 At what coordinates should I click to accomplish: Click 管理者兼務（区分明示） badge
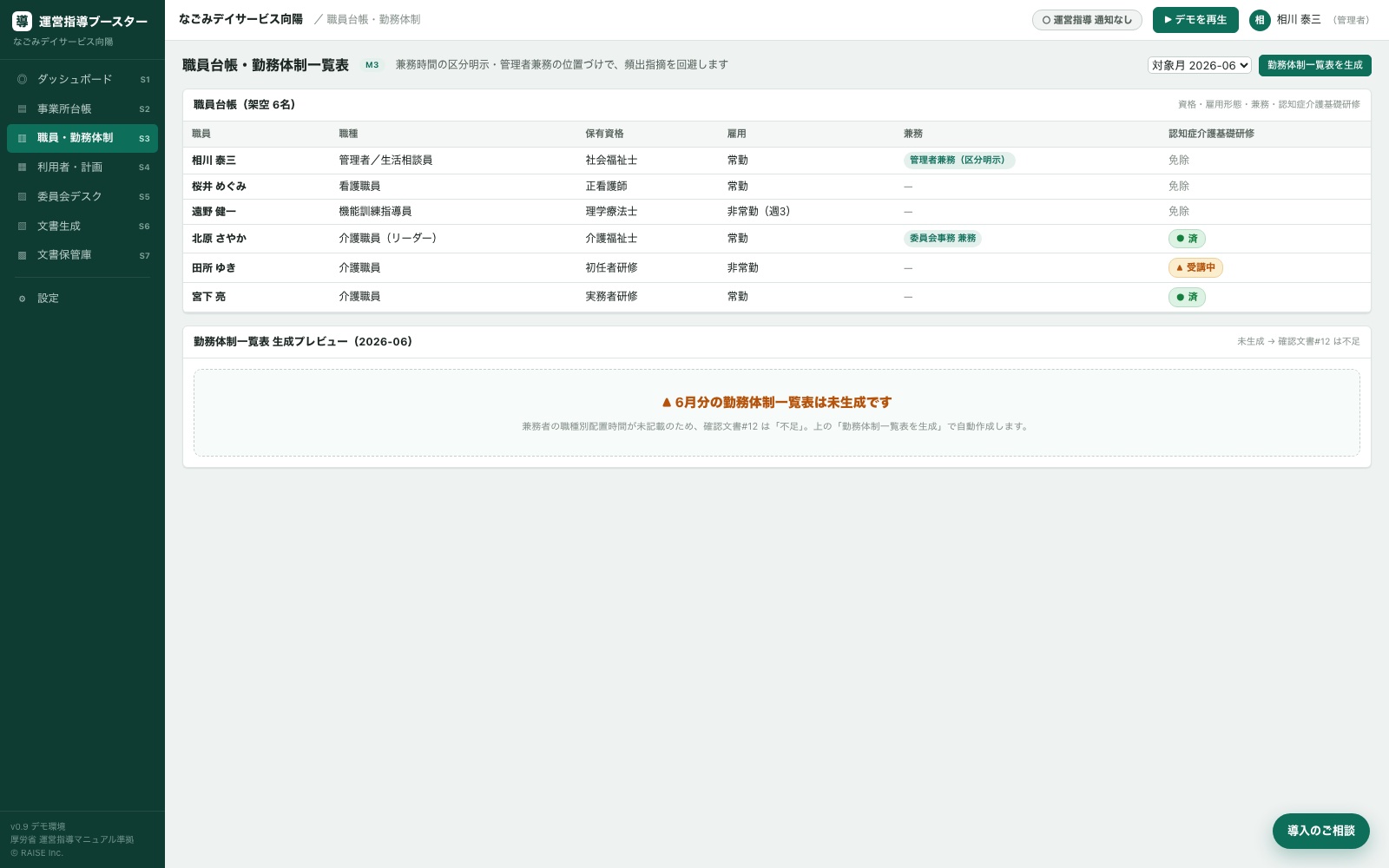[x=958, y=161]
